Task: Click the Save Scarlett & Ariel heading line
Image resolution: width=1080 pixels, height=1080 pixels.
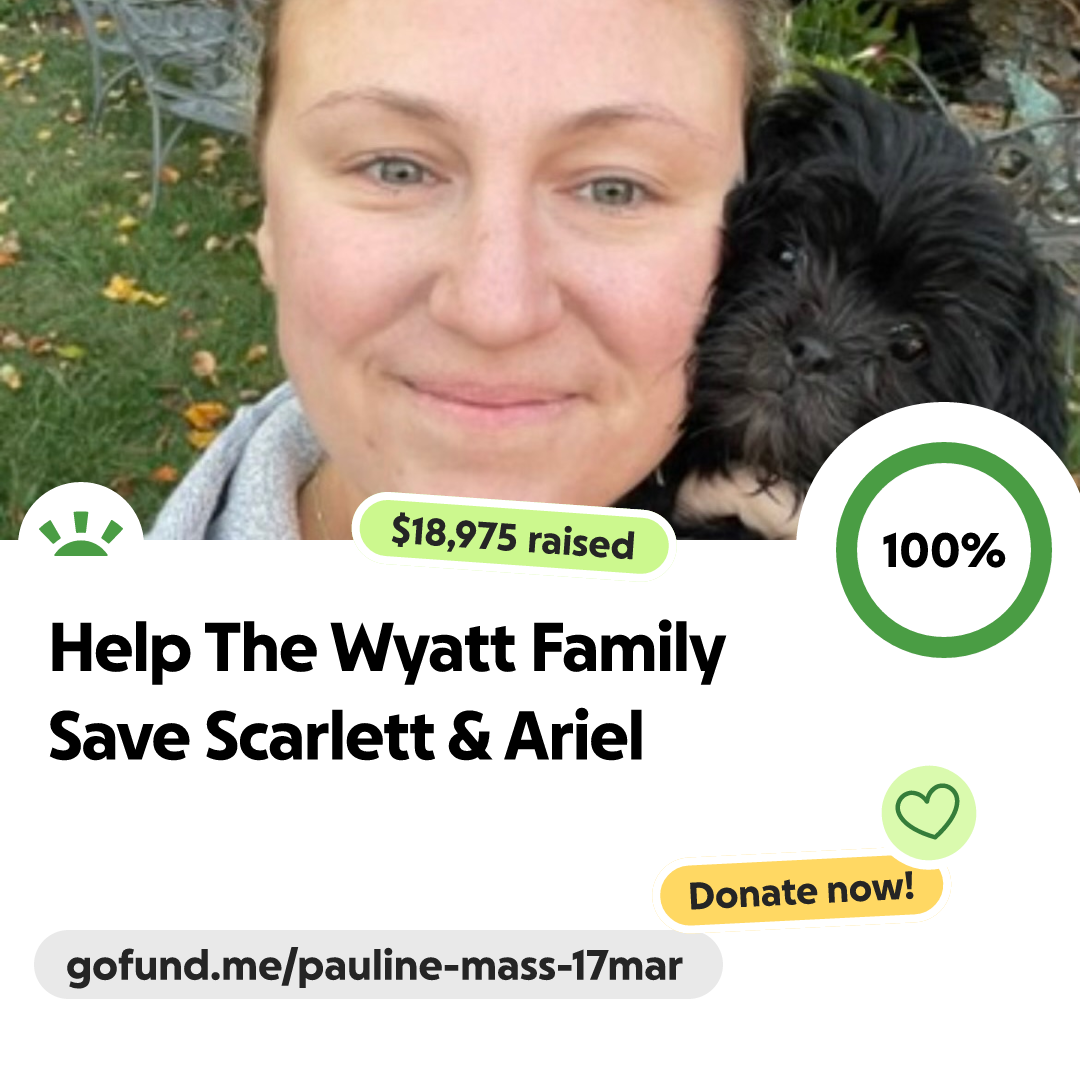Action: [x=346, y=736]
